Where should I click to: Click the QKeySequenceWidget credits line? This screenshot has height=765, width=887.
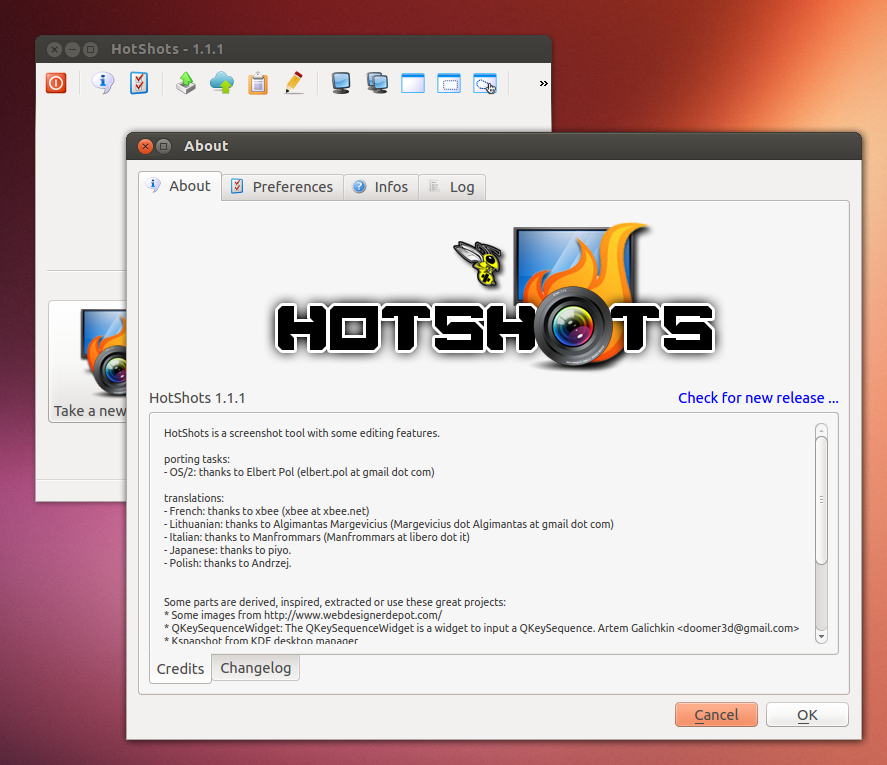[481, 628]
